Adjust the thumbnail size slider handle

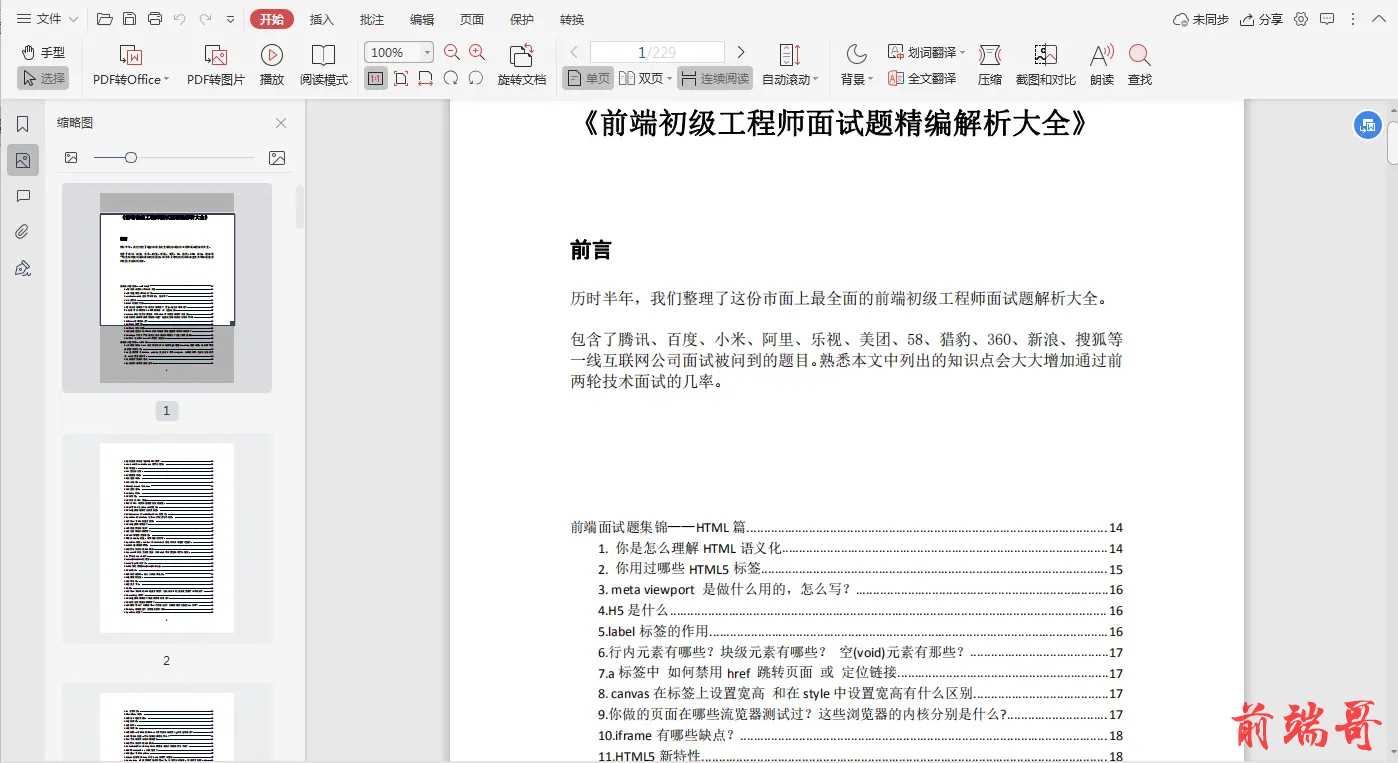click(131, 157)
